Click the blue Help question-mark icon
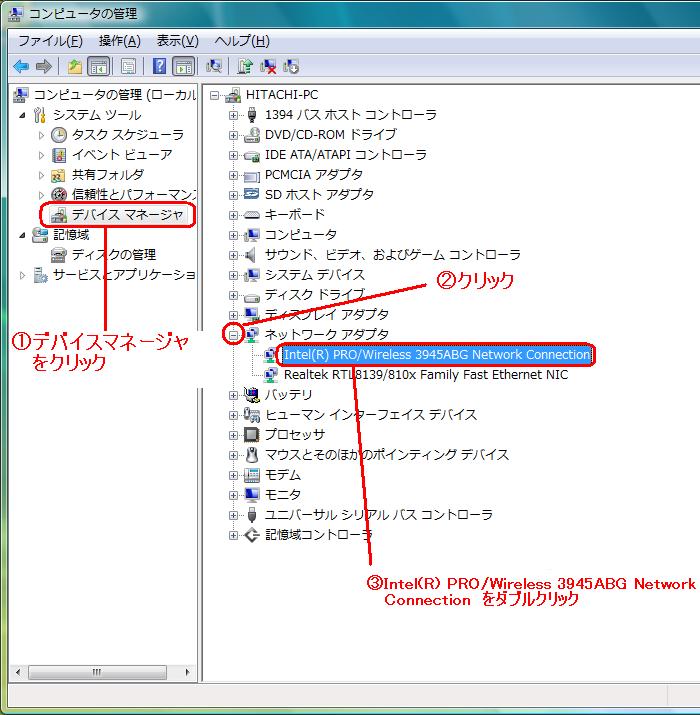The height and width of the screenshot is (715, 700). click(159, 67)
